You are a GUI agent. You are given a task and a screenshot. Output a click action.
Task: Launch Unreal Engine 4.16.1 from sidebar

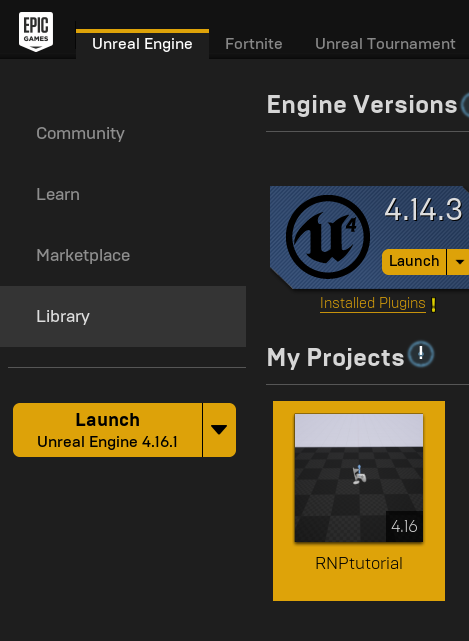coord(108,430)
